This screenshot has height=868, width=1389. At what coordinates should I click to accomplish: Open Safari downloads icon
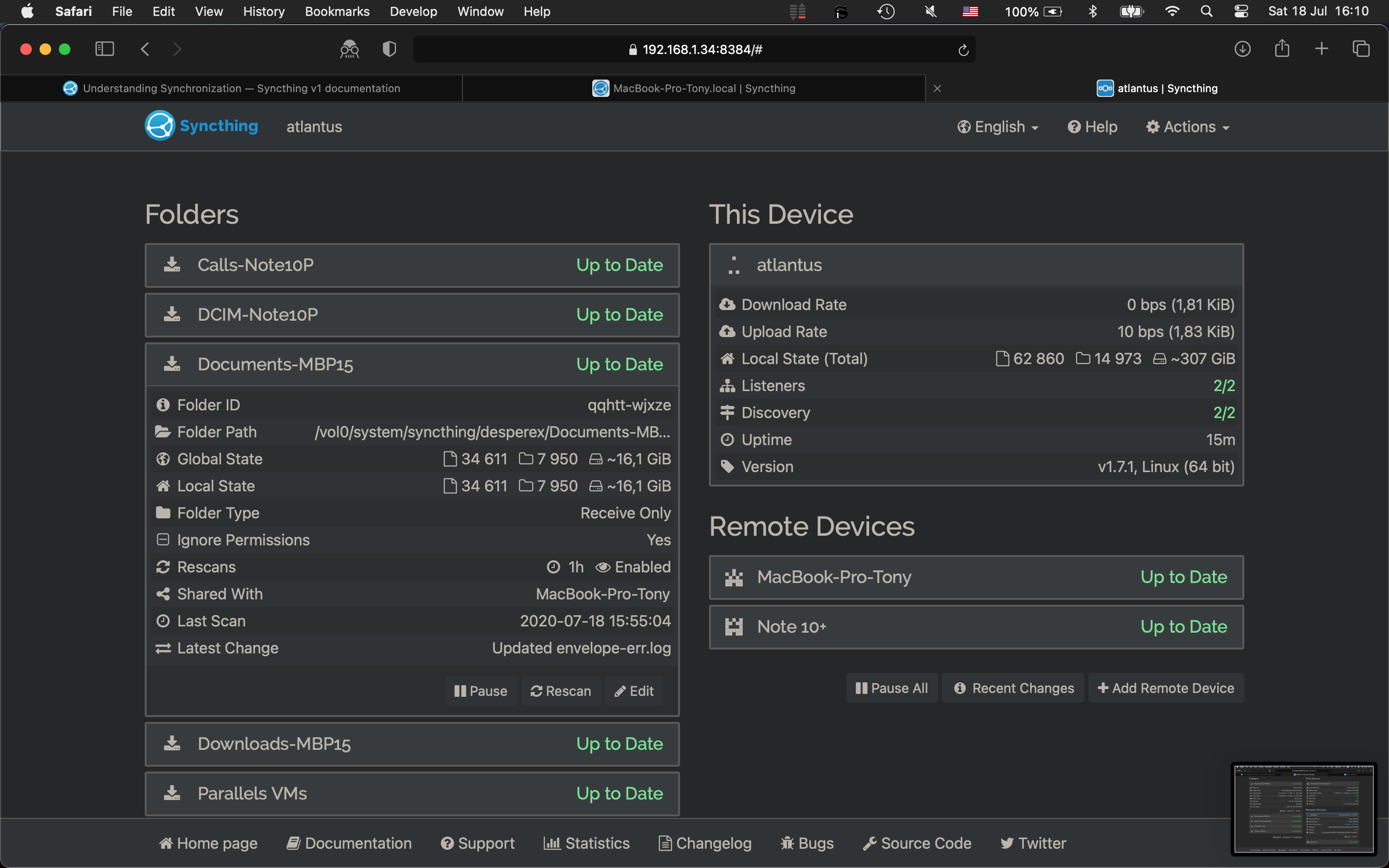[1242, 49]
